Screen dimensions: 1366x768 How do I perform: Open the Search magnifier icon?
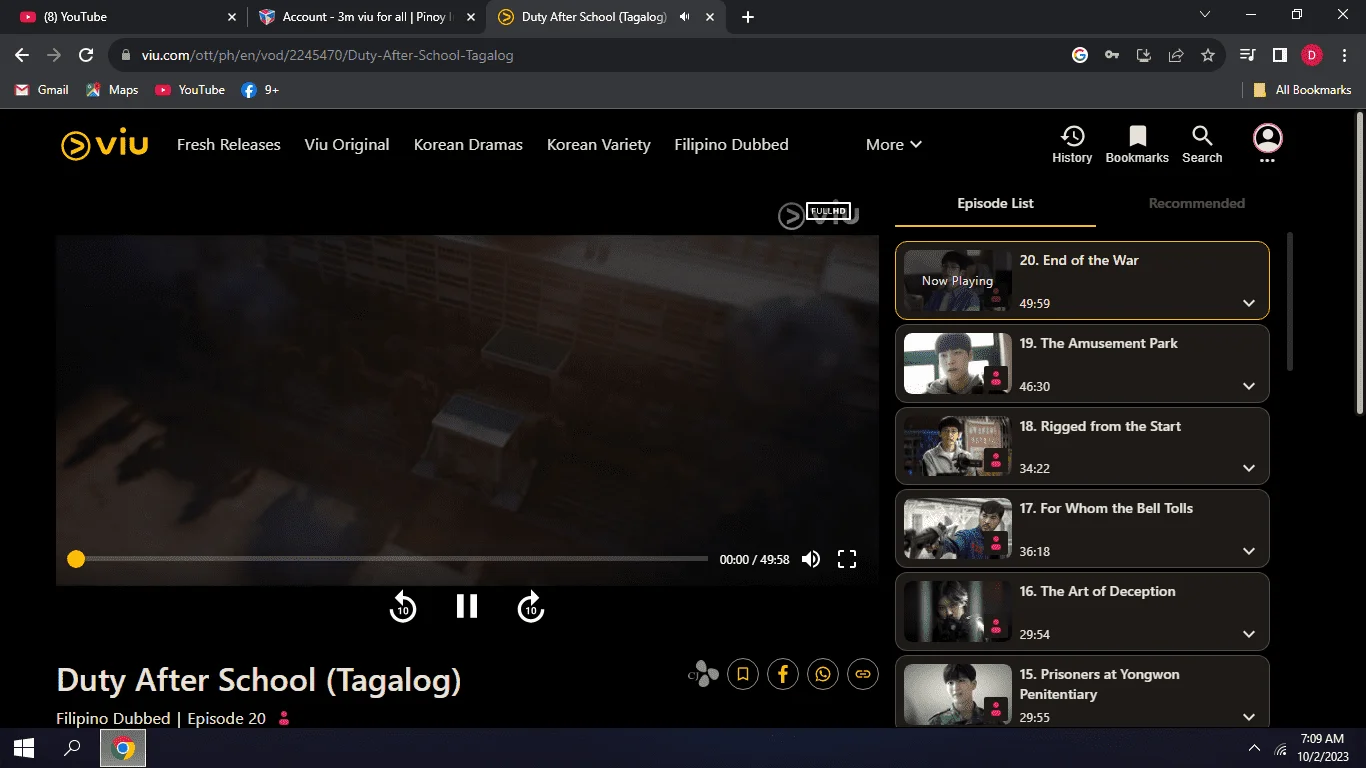click(1202, 144)
